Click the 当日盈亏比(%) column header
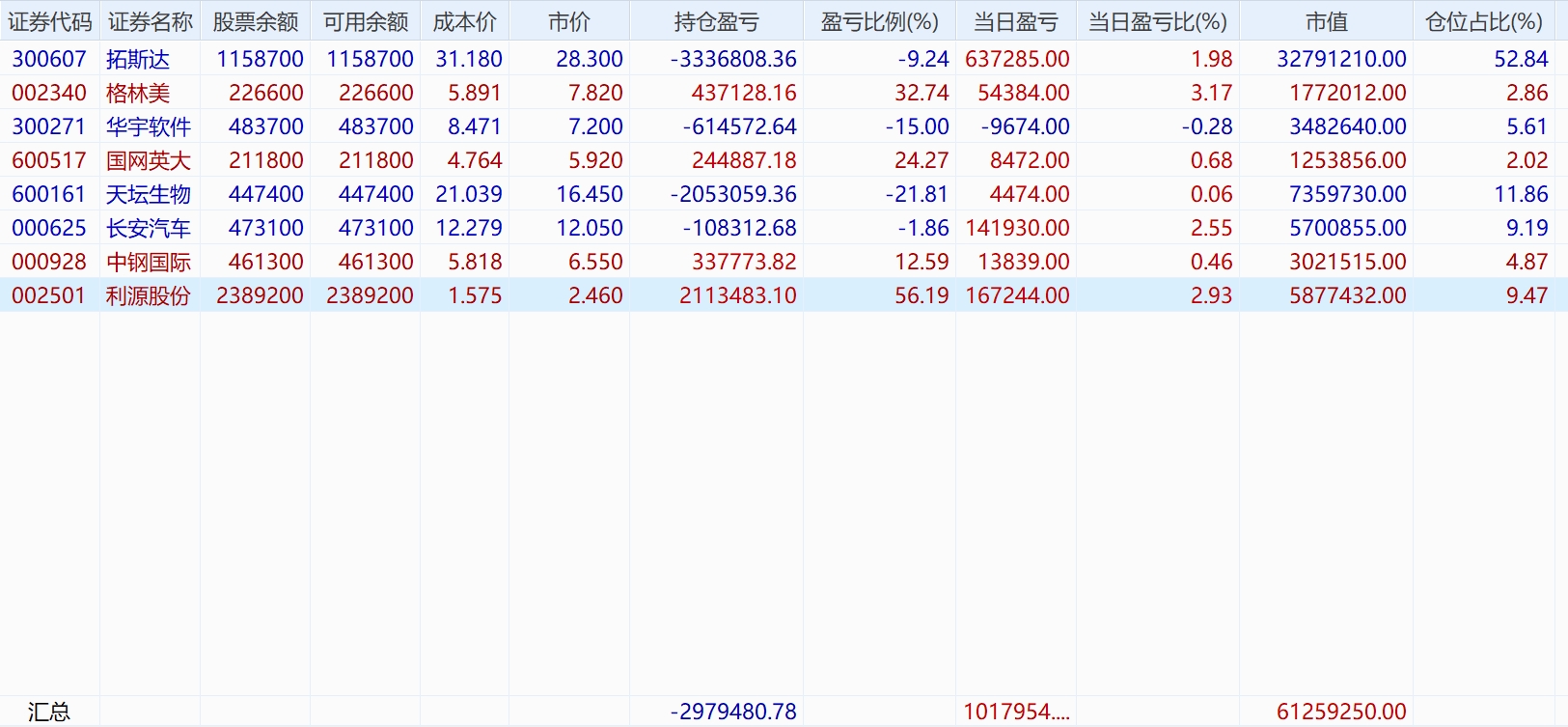1568x727 pixels. coord(1158,21)
